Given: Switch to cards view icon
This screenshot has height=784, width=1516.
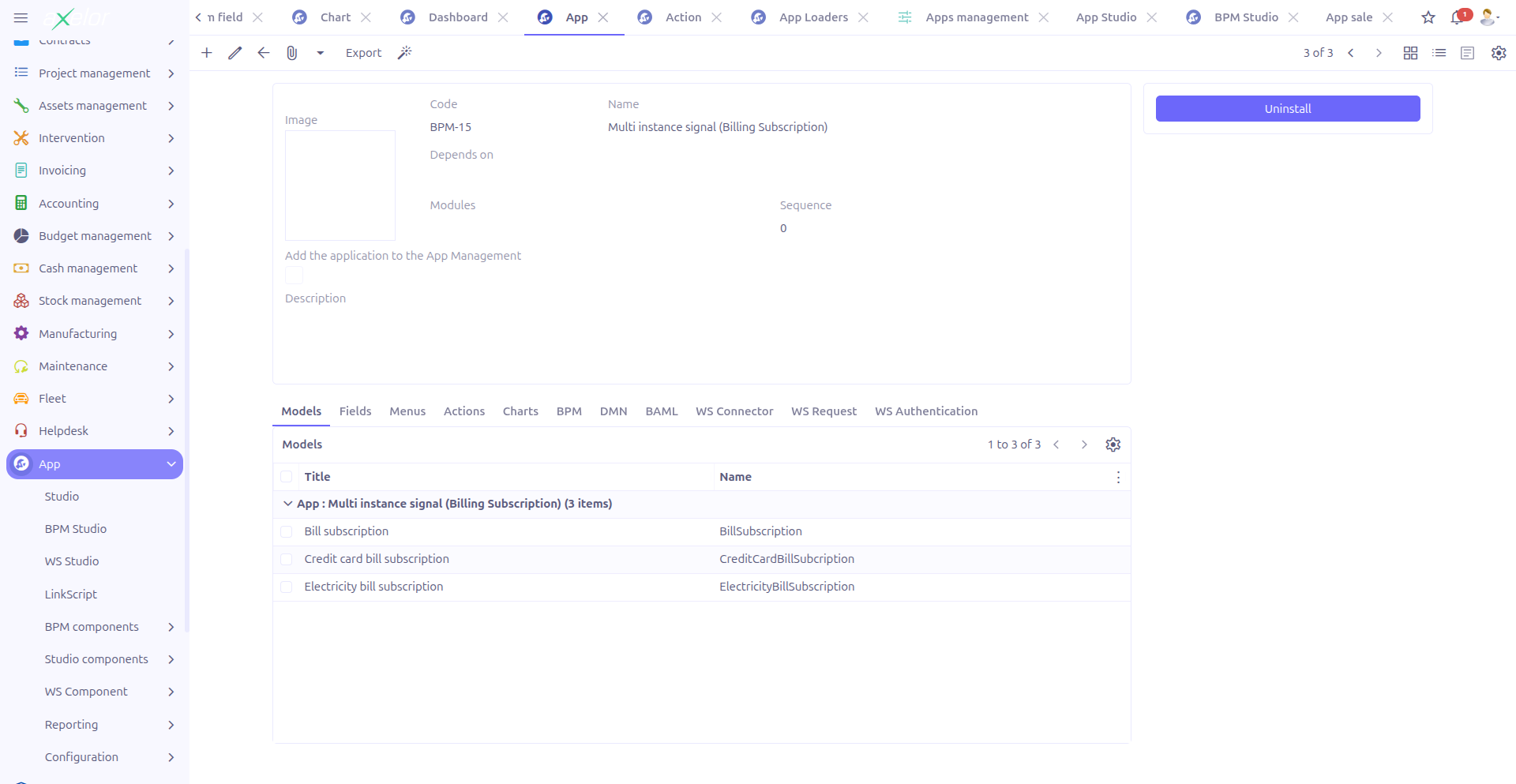Looking at the screenshot, I should pyautogui.click(x=1410, y=53).
